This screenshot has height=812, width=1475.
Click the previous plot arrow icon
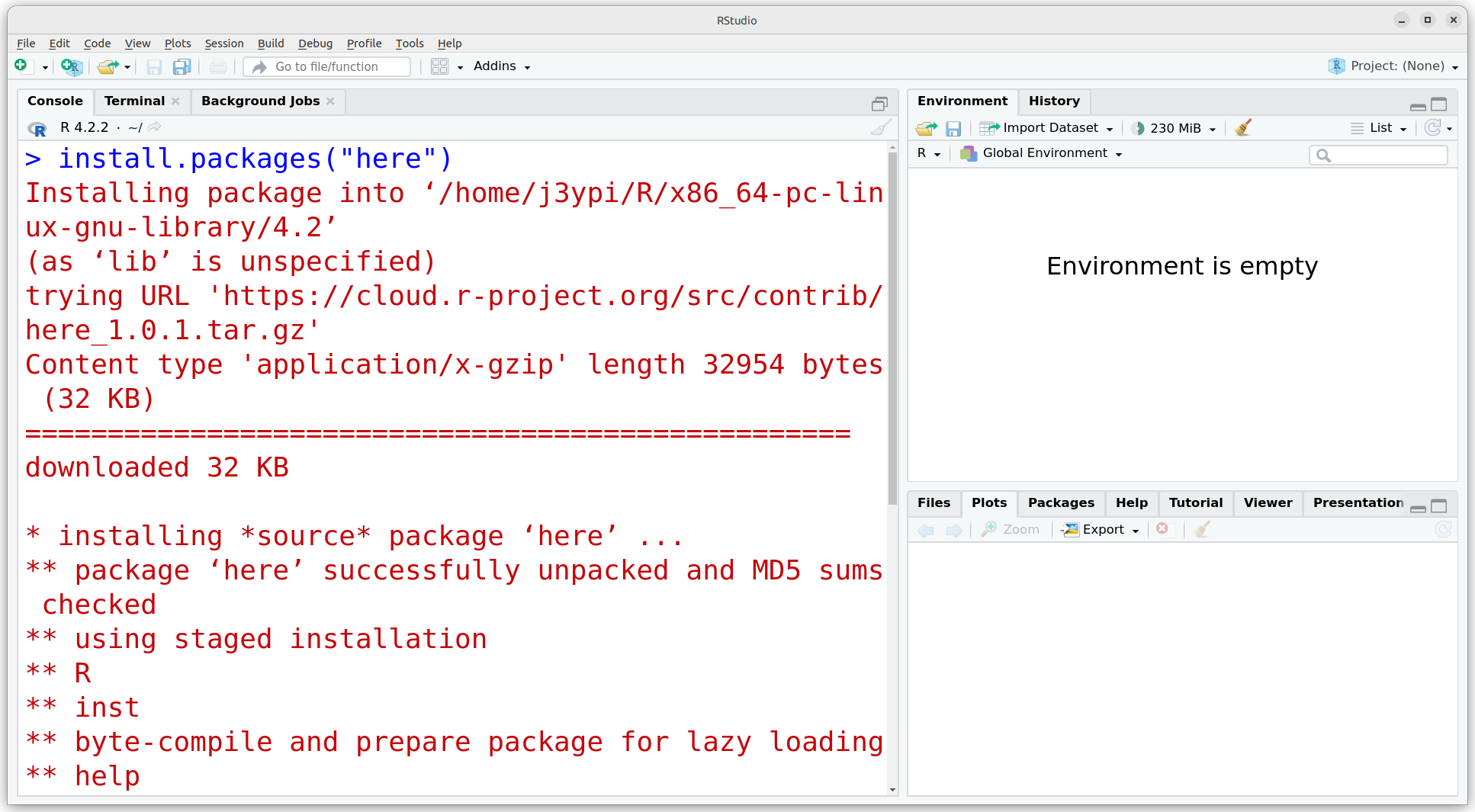point(926,530)
